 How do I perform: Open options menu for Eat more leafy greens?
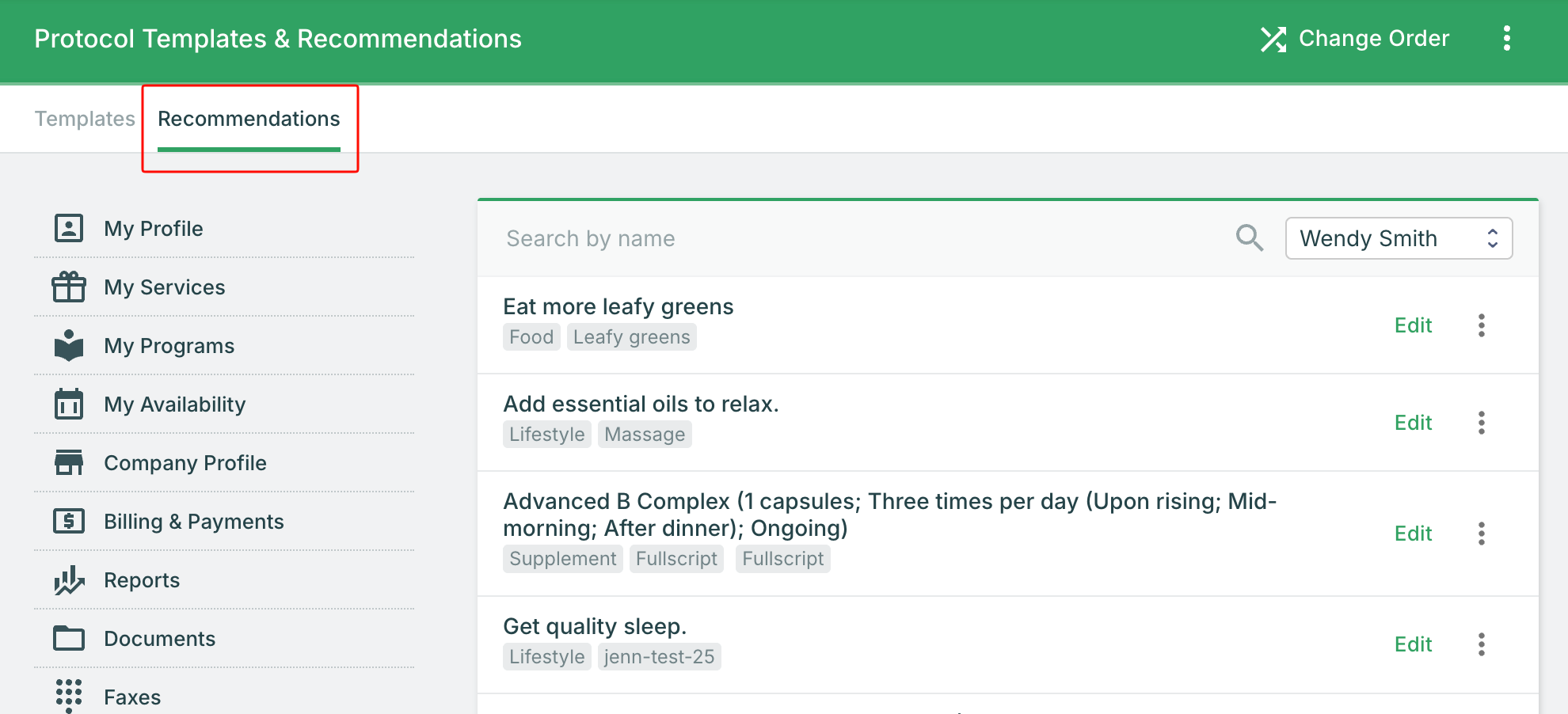(x=1481, y=325)
